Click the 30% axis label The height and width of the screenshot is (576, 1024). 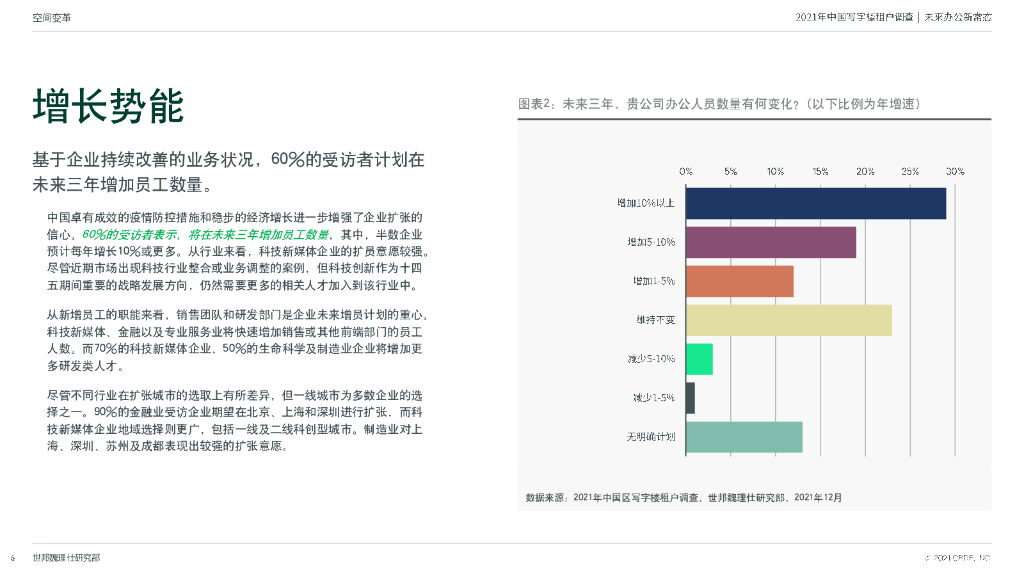[955, 171]
